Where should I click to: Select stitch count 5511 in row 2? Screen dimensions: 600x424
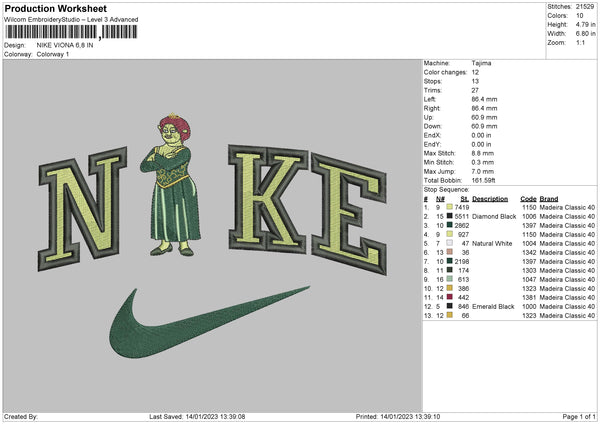click(461, 217)
